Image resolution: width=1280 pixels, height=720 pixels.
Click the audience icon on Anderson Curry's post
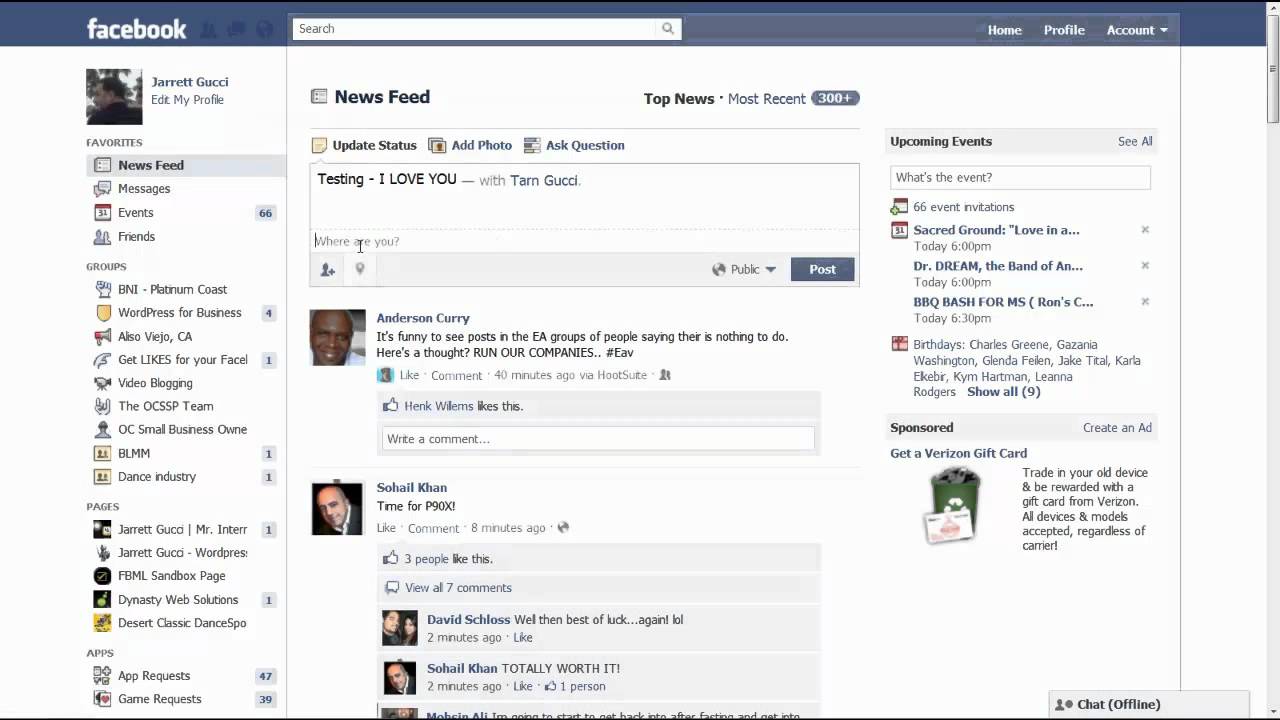(665, 375)
